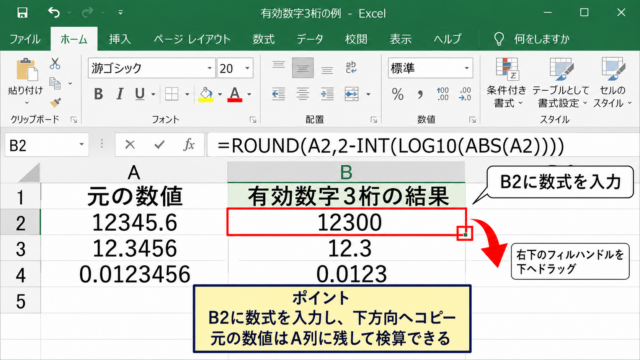
Task: Click 何をしますか search box
Action: click(x=532, y=39)
